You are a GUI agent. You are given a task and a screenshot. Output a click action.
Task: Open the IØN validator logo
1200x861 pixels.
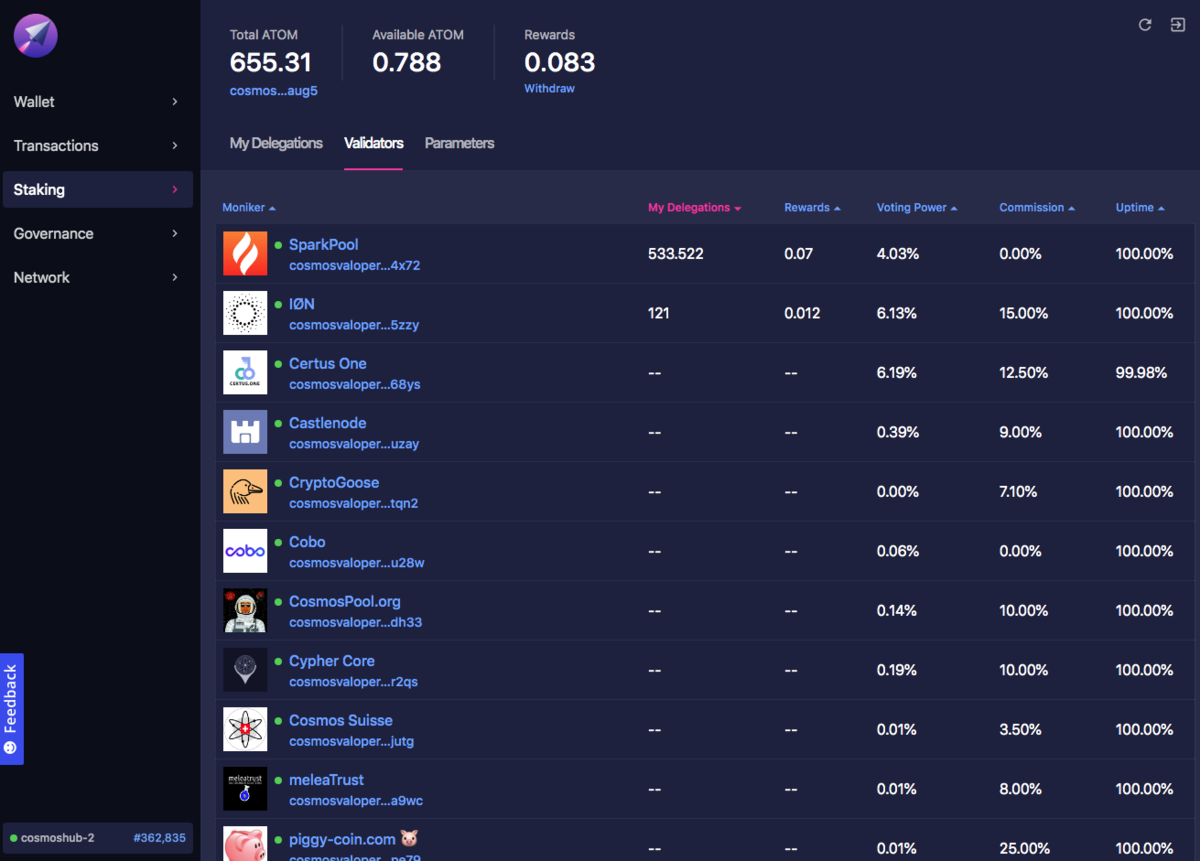click(x=245, y=313)
